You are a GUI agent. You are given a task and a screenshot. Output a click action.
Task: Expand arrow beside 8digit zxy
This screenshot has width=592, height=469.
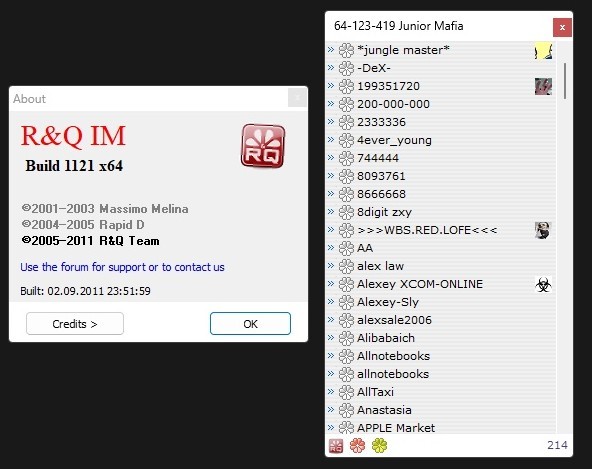click(331, 212)
